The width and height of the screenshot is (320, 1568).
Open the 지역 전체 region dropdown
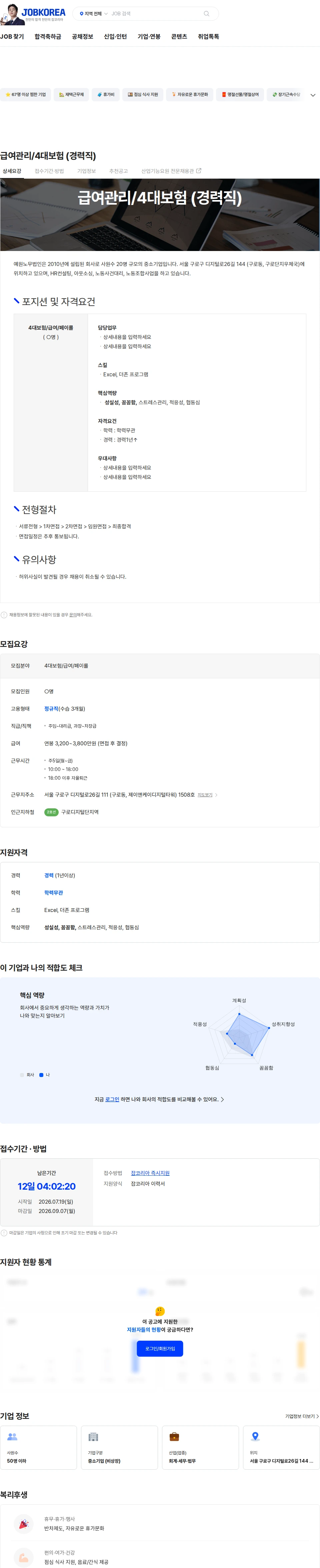(93, 13)
